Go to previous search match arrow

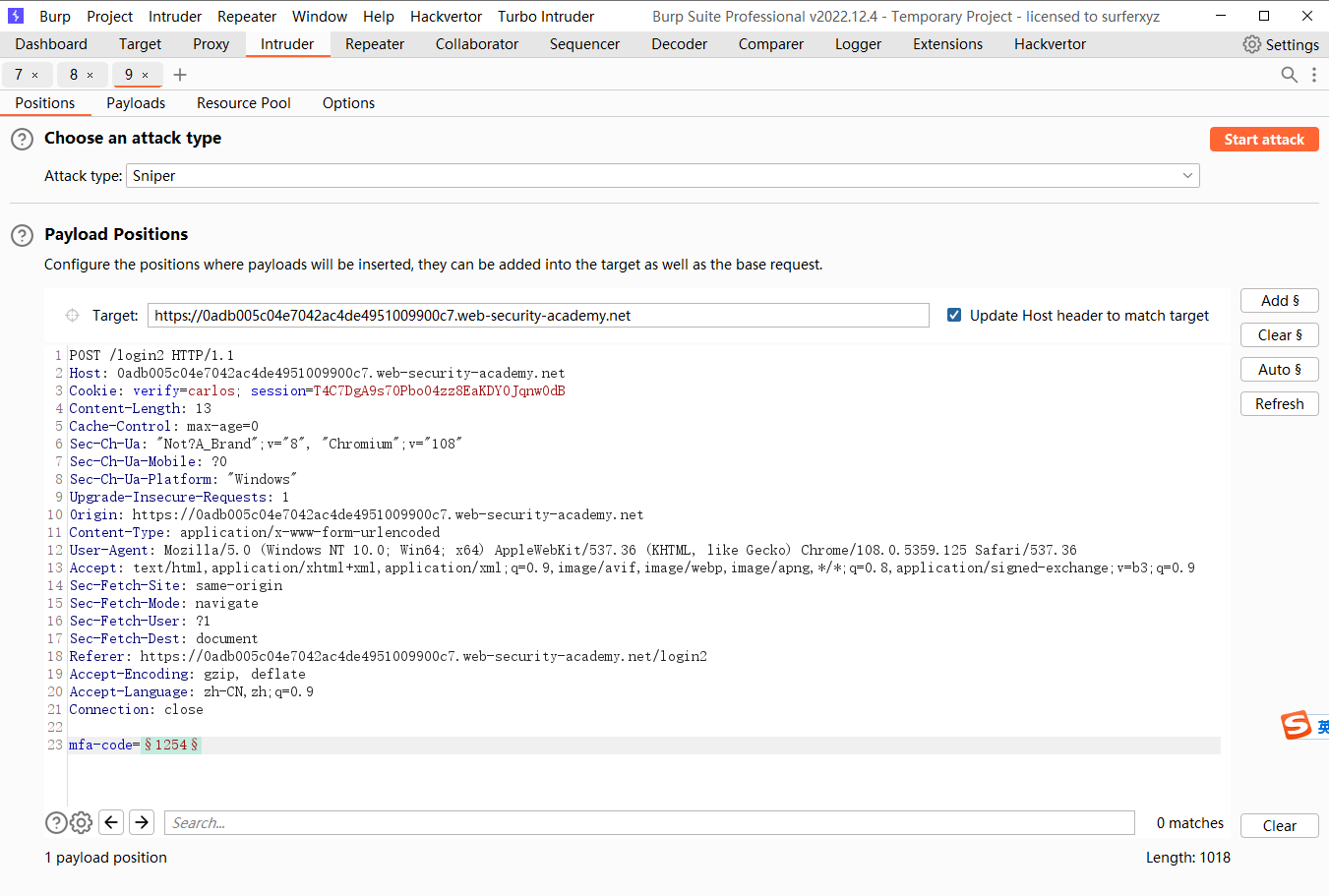111,822
